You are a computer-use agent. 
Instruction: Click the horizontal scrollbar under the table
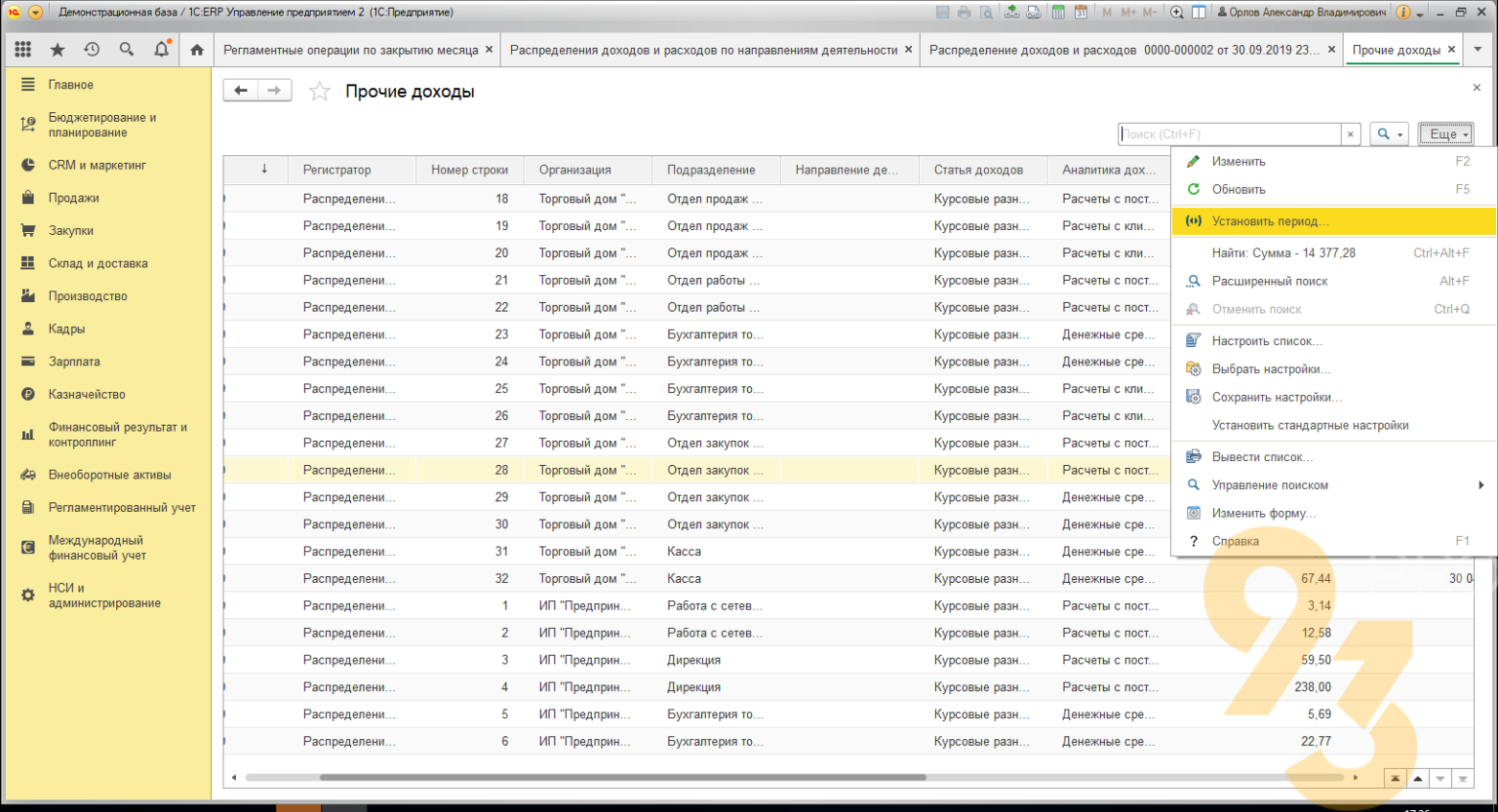[x=622, y=778]
